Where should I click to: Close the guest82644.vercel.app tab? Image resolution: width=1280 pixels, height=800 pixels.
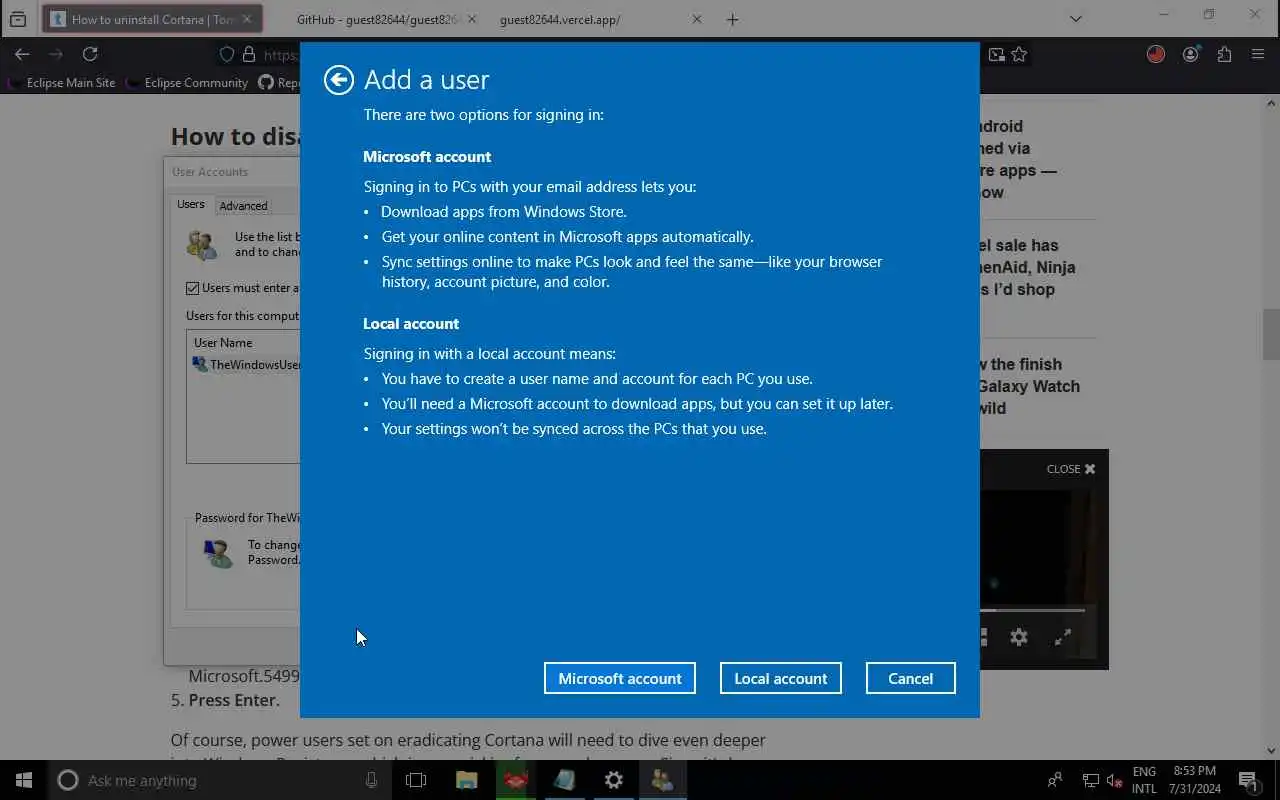697,19
